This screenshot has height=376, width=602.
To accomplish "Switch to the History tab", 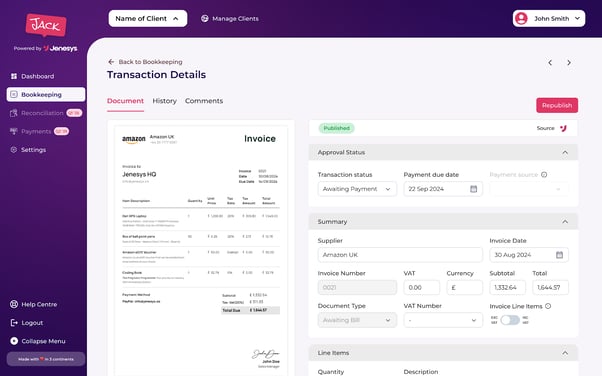I will tap(164, 101).
